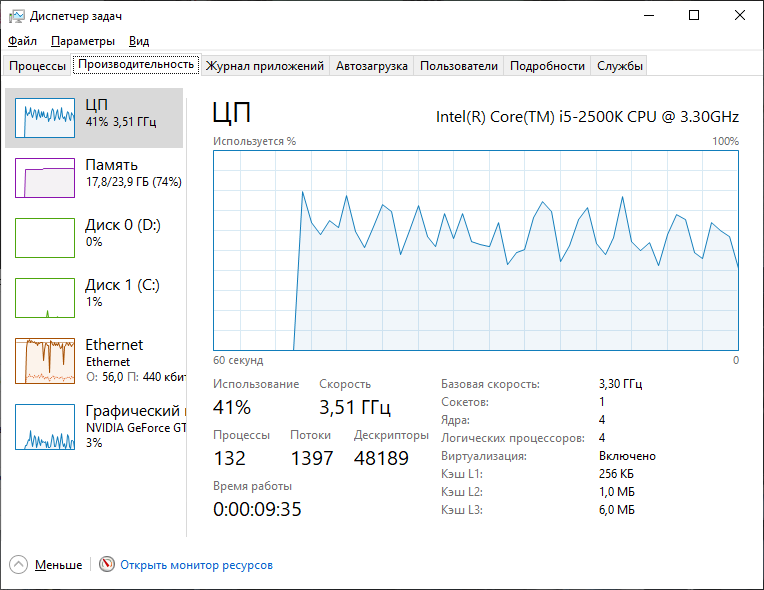This screenshot has width=764, height=590.
Task: Minimize the Task Manager window
Action: [649, 16]
